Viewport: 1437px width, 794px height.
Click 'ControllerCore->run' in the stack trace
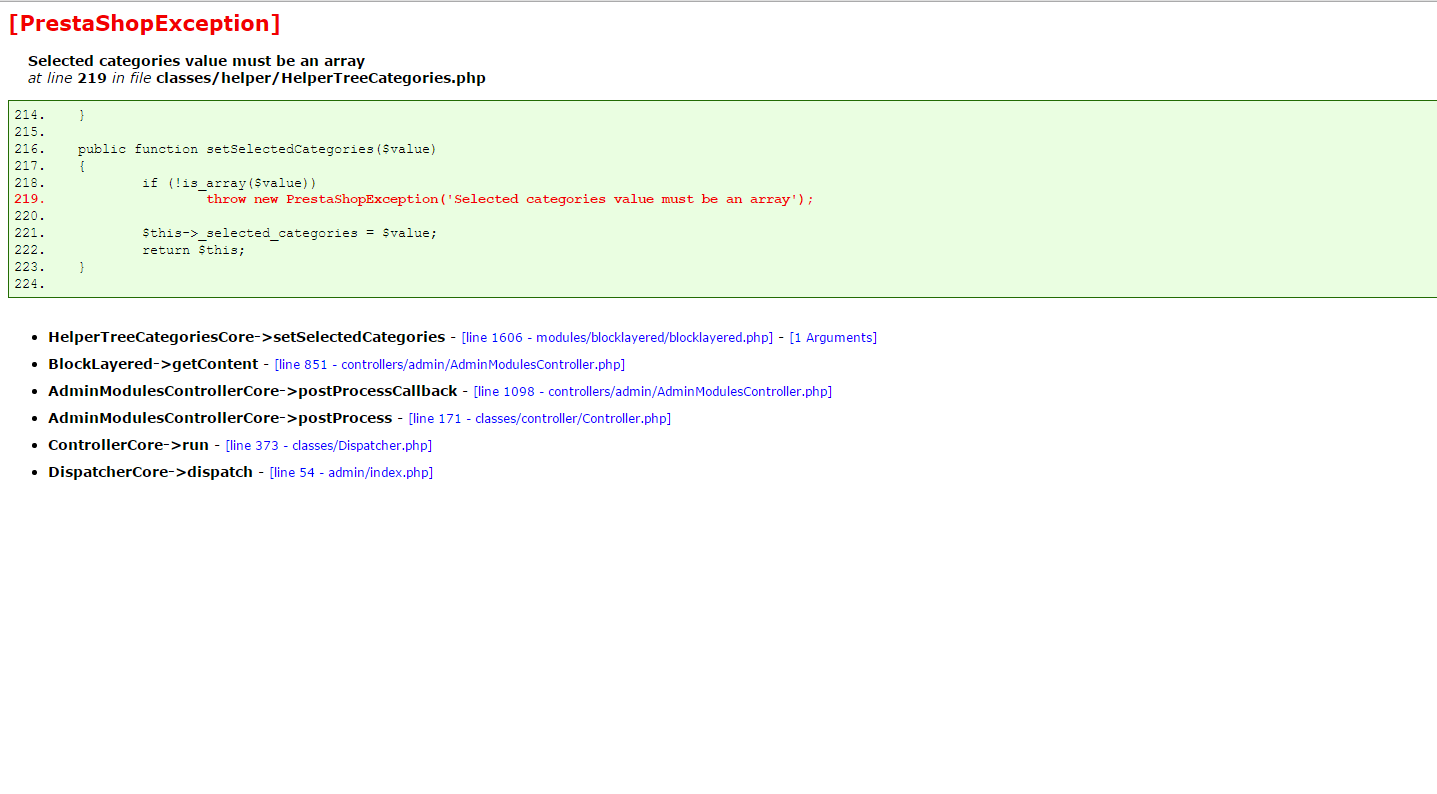point(129,445)
